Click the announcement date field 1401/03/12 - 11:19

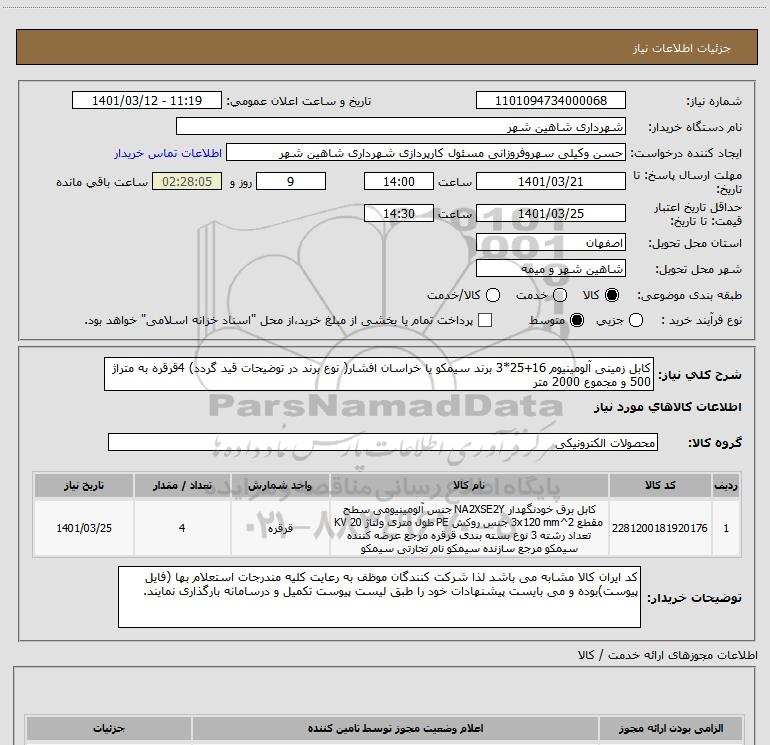coord(147,100)
